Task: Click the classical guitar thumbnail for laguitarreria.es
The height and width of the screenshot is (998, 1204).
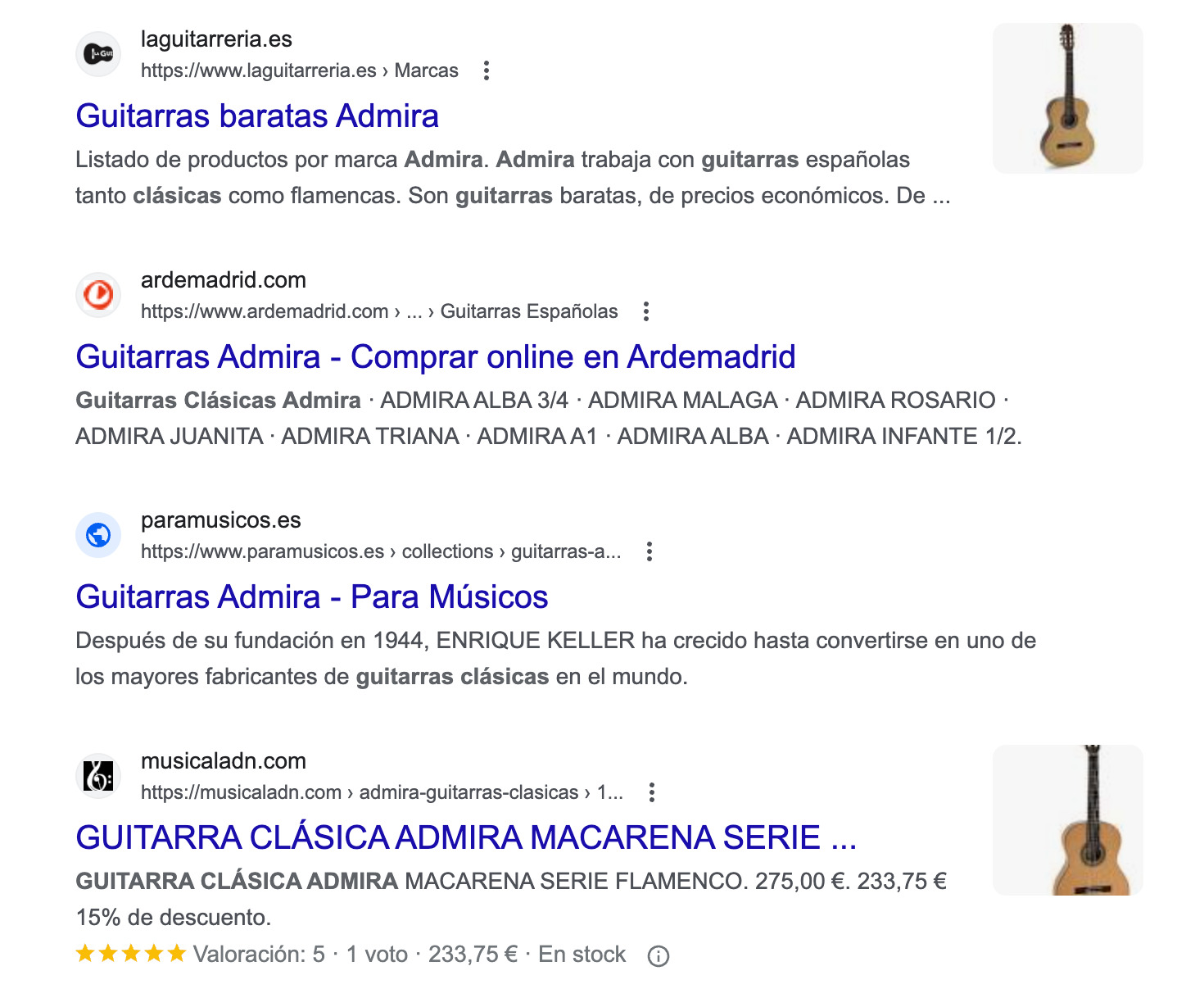Action: [x=1067, y=97]
